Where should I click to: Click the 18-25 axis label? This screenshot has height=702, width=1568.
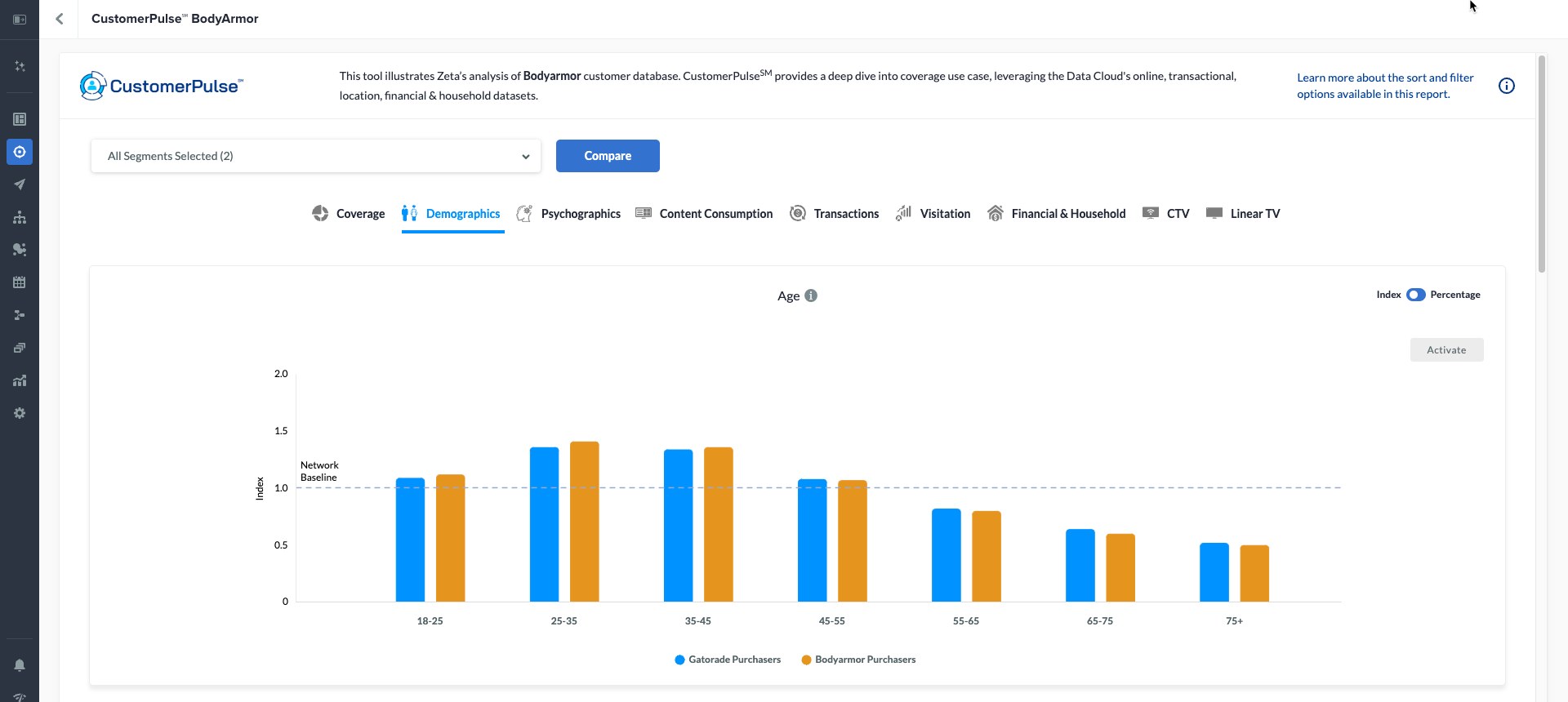point(430,621)
